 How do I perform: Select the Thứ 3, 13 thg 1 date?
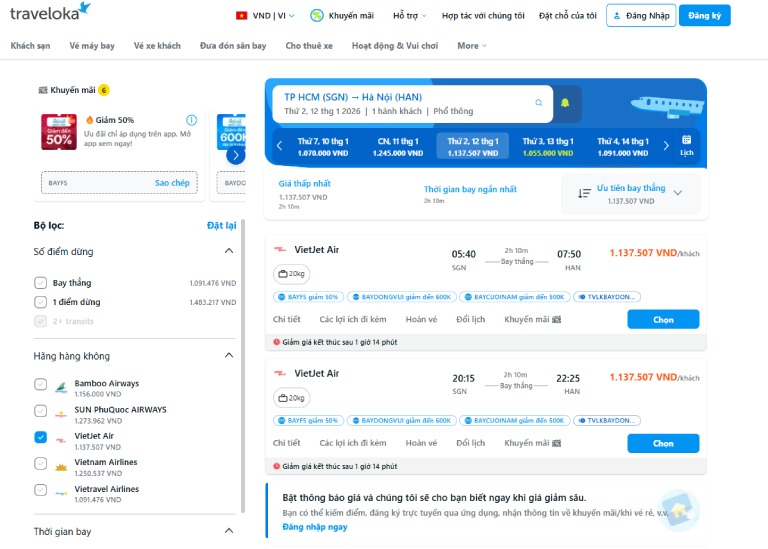tap(547, 146)
